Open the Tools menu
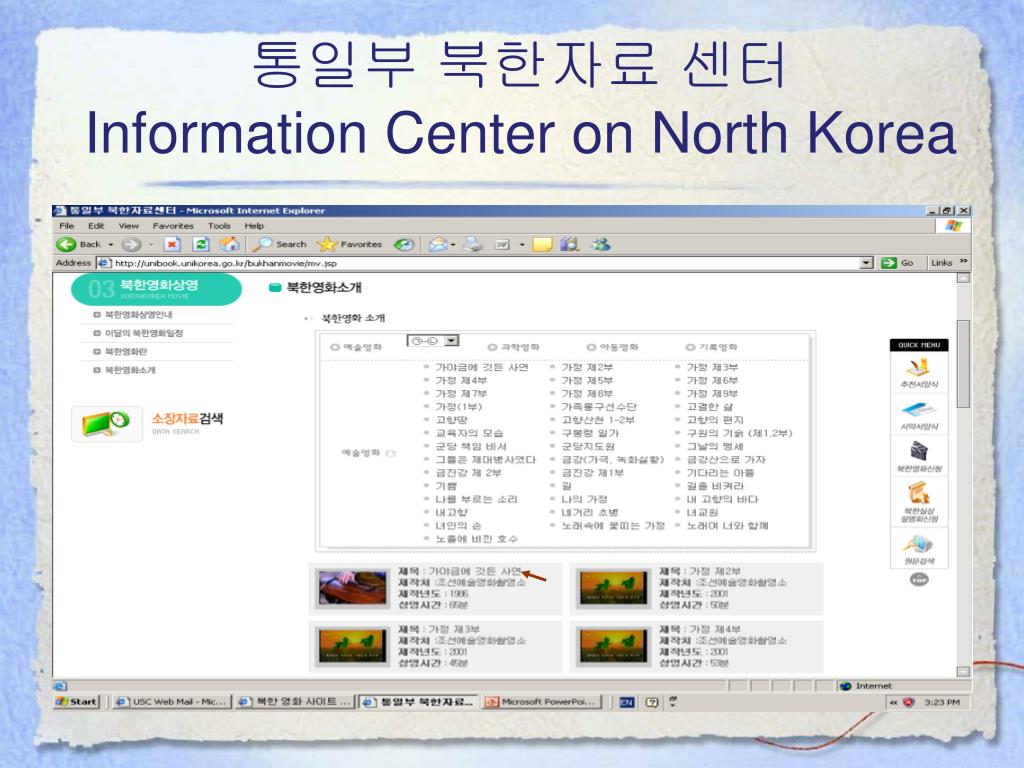 [x=219, y=226]
